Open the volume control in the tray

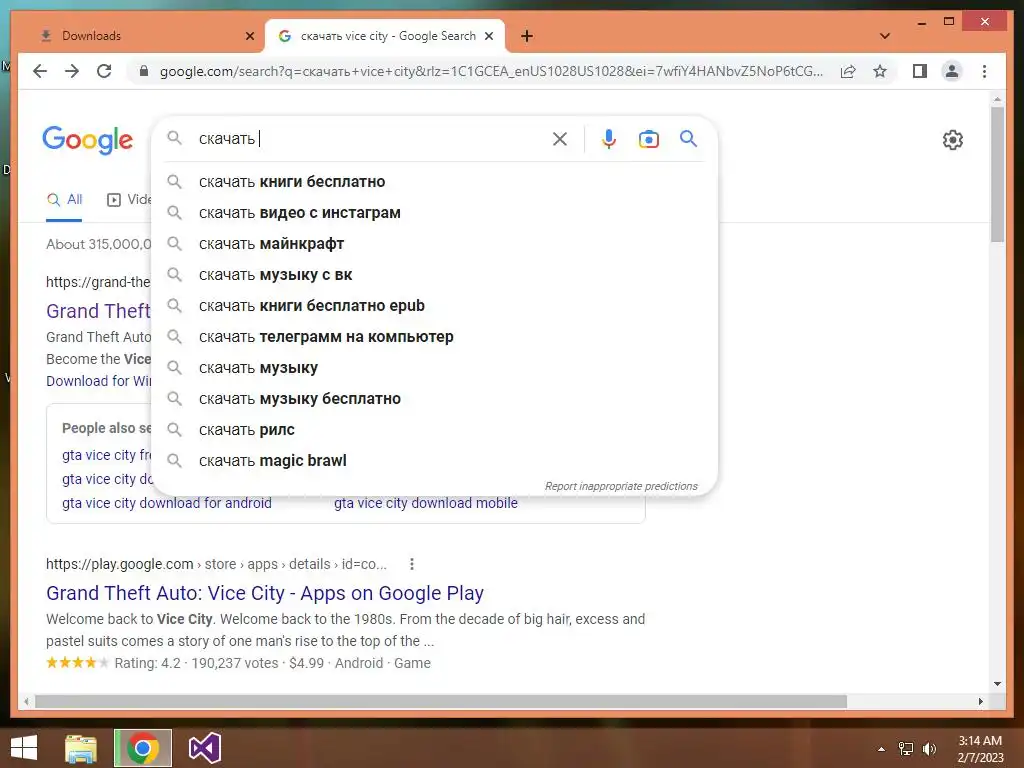pos(929,748)
